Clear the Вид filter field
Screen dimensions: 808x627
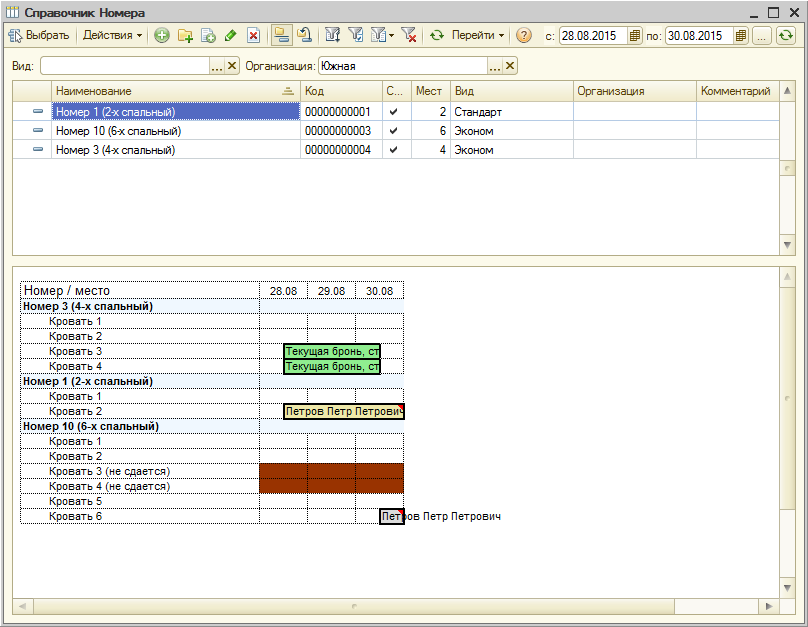coord(232,66)
